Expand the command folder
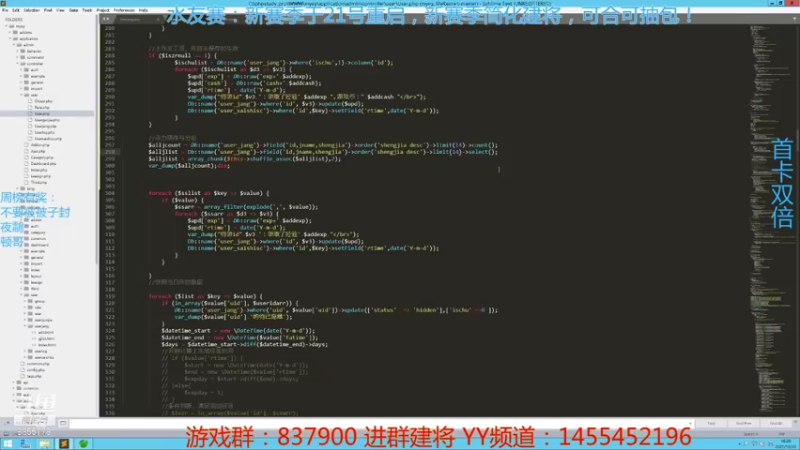Screen dimensions: 800x450 [x=18, y=58]
